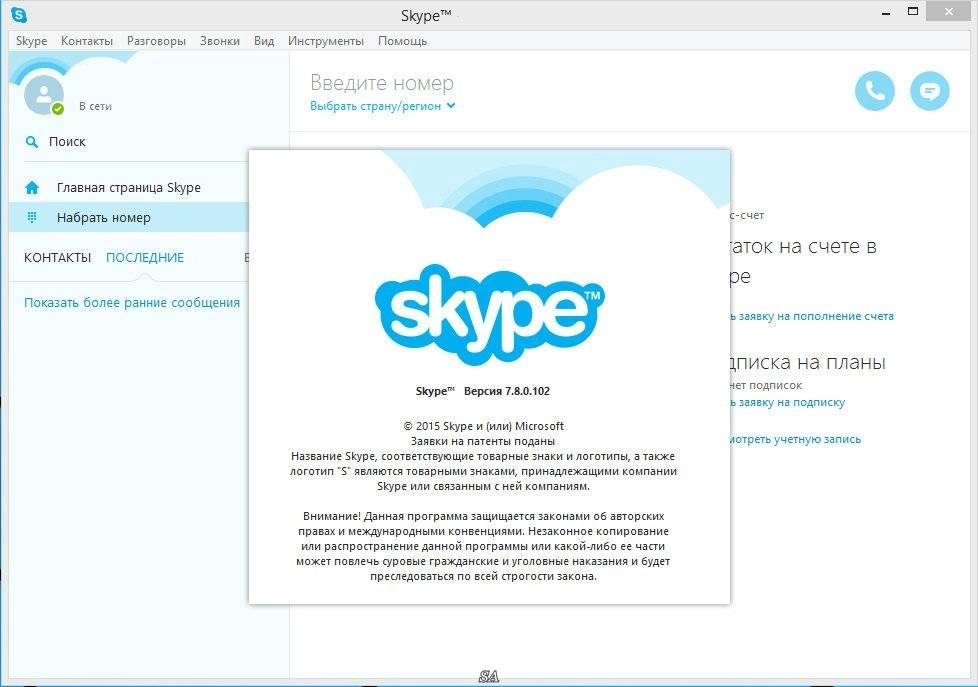Click the home icon beside Главная страница
978x687 pixels.
pyautogui.click(x=32, y=187)
